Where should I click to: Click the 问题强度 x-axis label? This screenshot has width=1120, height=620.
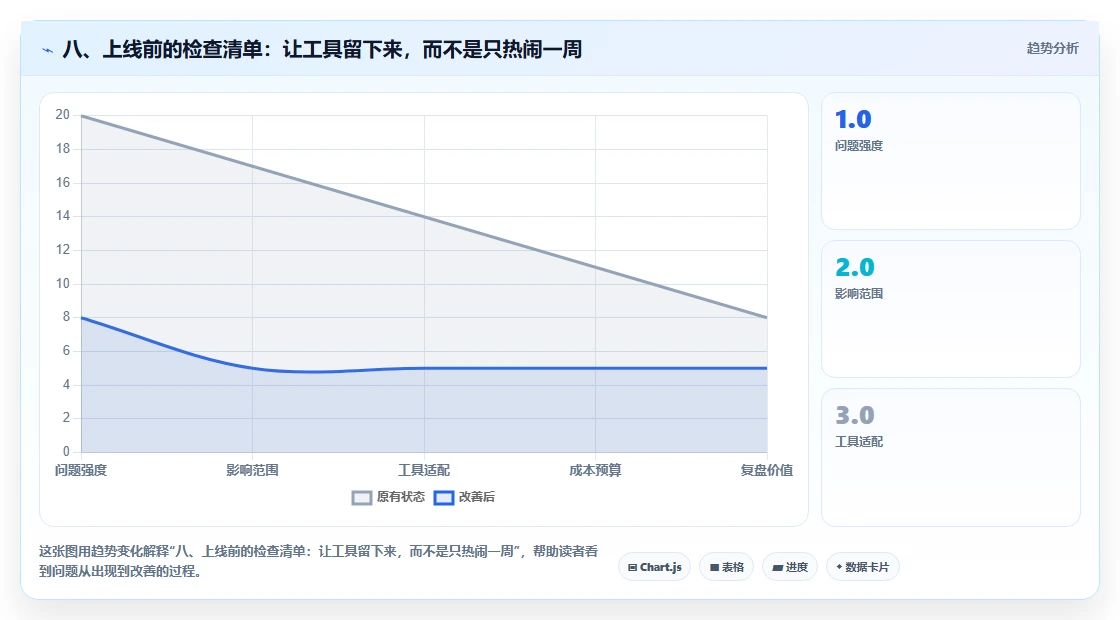click(81, 470)
